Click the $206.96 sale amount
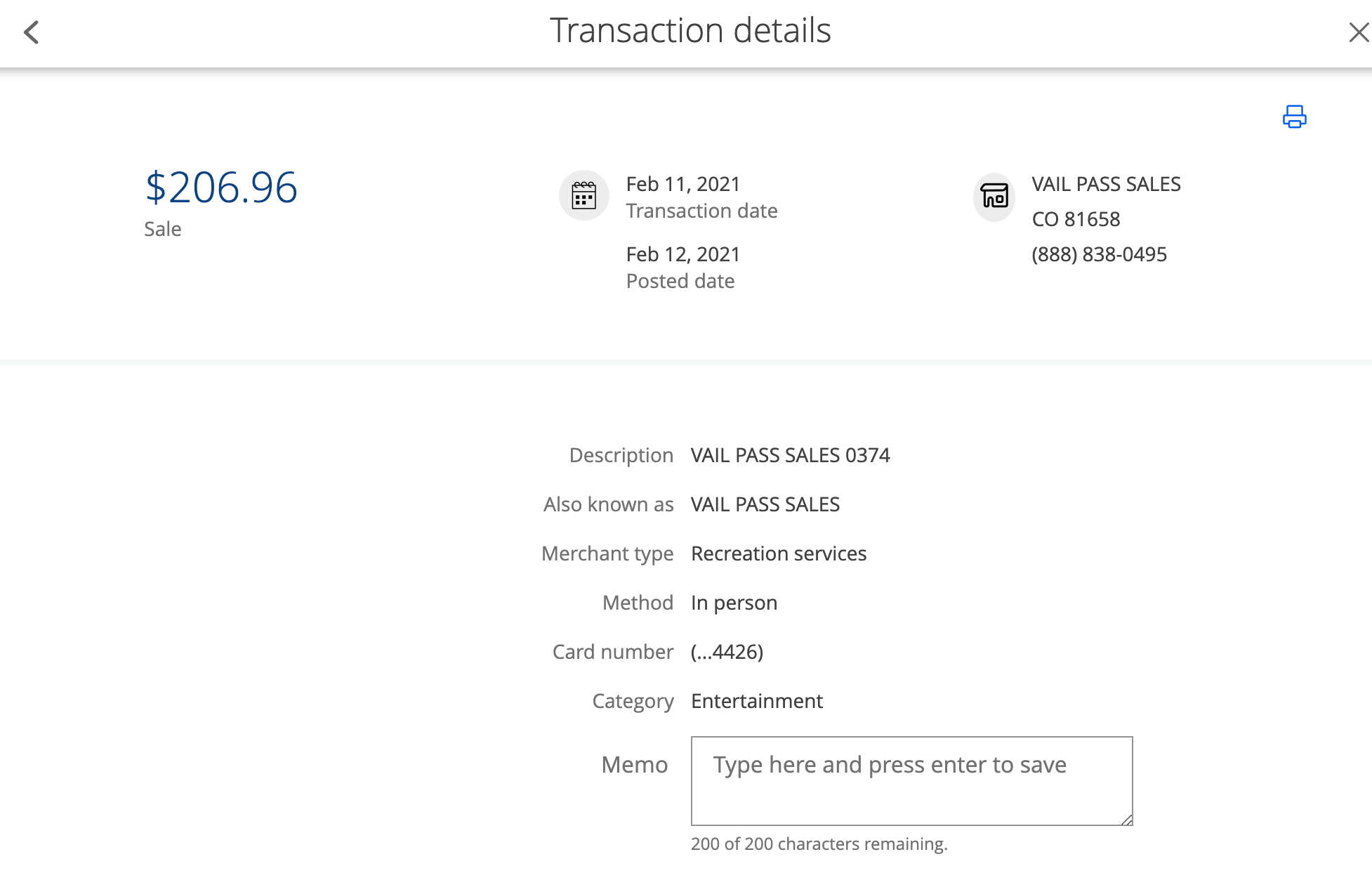The height and width of the screenshot is (878, 1372). pyautogui.click(x=221, y=188)
